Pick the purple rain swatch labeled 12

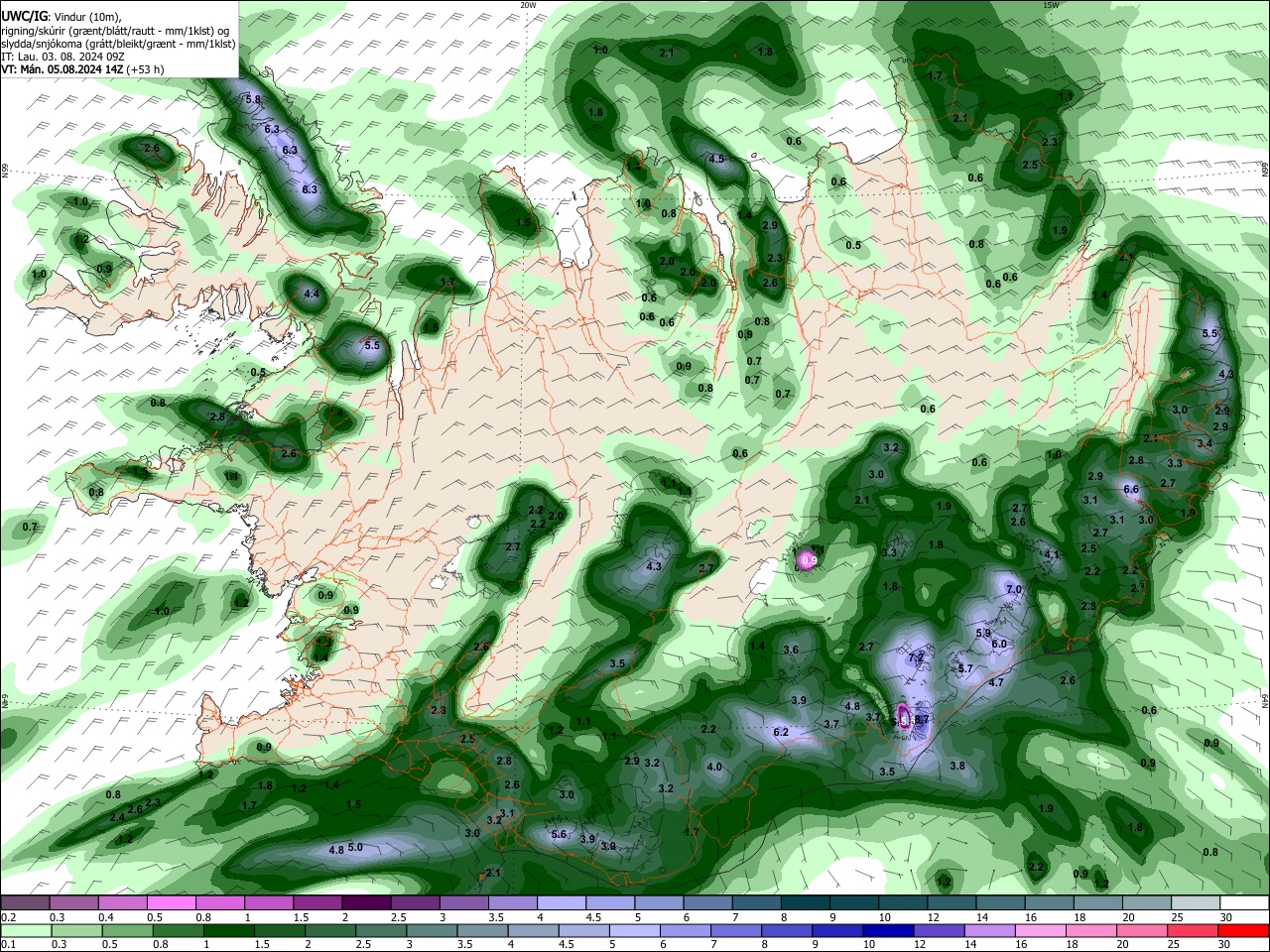[938, 930]
